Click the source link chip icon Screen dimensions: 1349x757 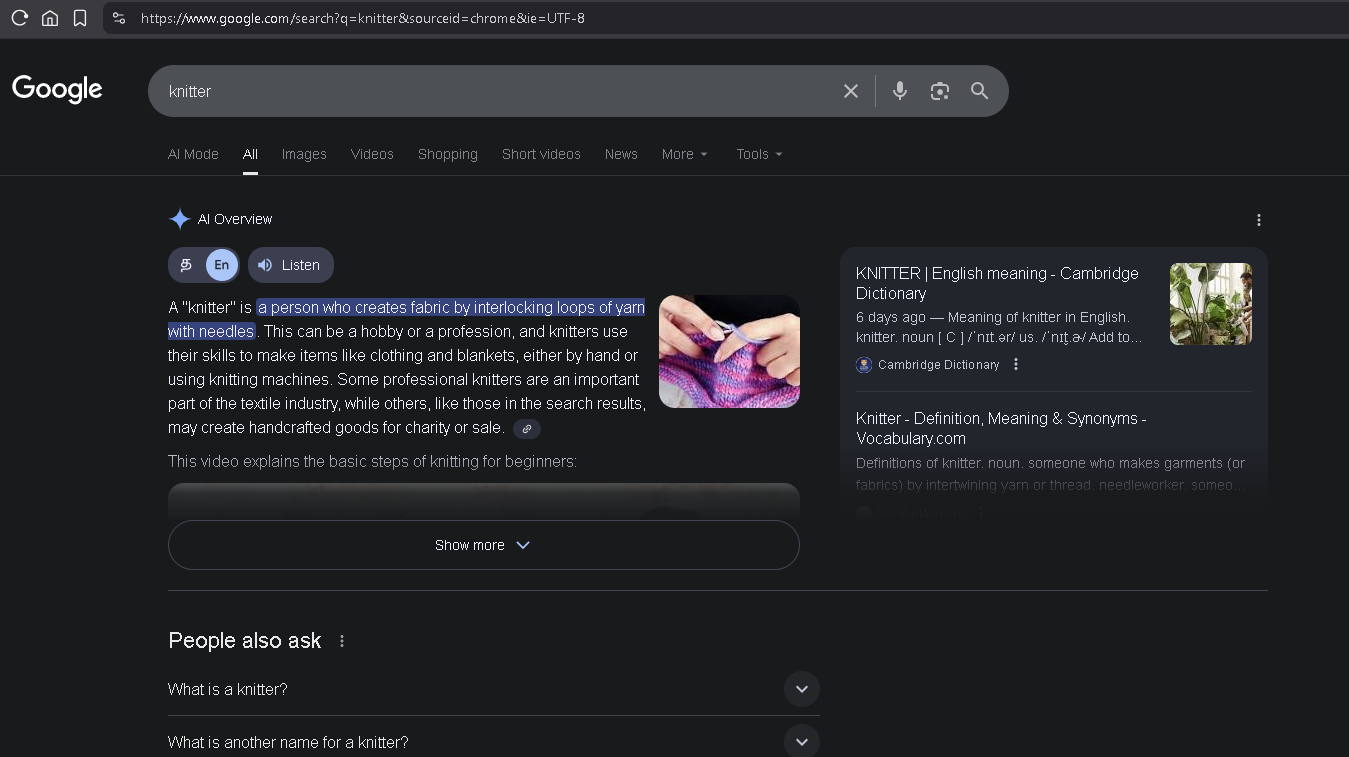[527, 428]
